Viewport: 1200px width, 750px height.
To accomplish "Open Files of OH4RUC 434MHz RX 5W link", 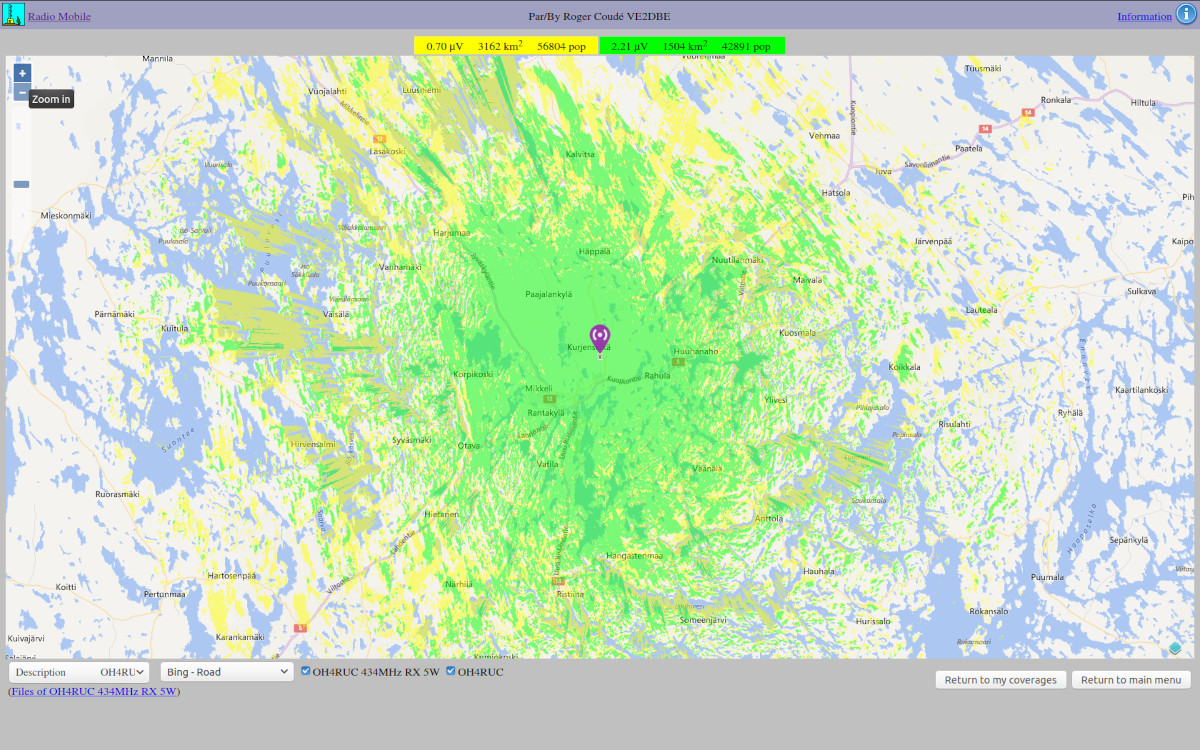I will coord(94,691).
